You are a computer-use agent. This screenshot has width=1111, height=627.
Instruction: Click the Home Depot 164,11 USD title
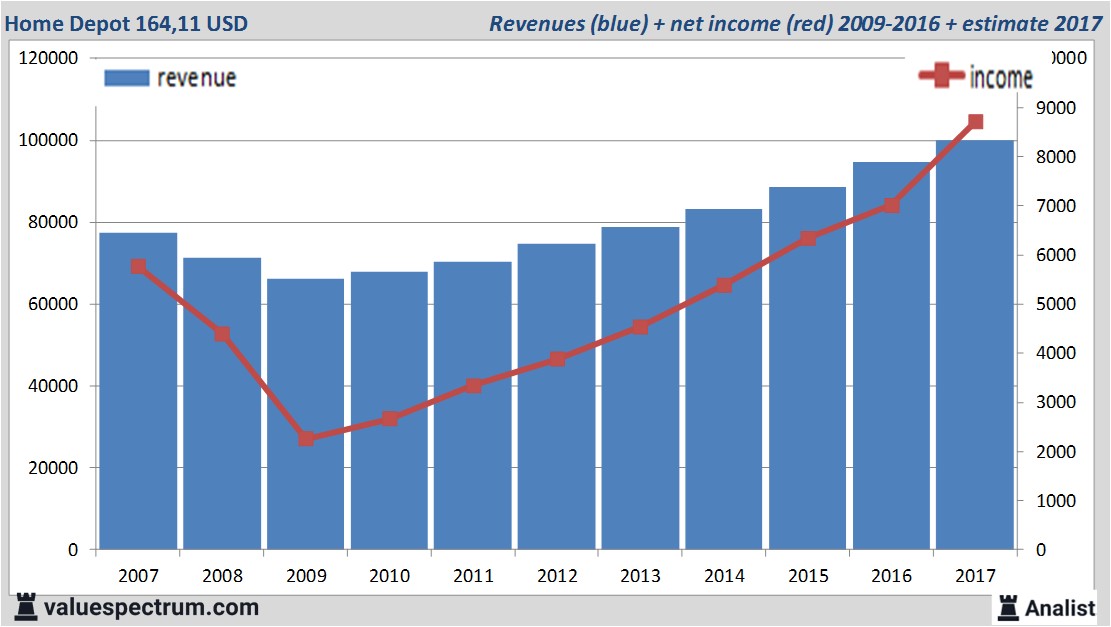(x=126, y=23)
